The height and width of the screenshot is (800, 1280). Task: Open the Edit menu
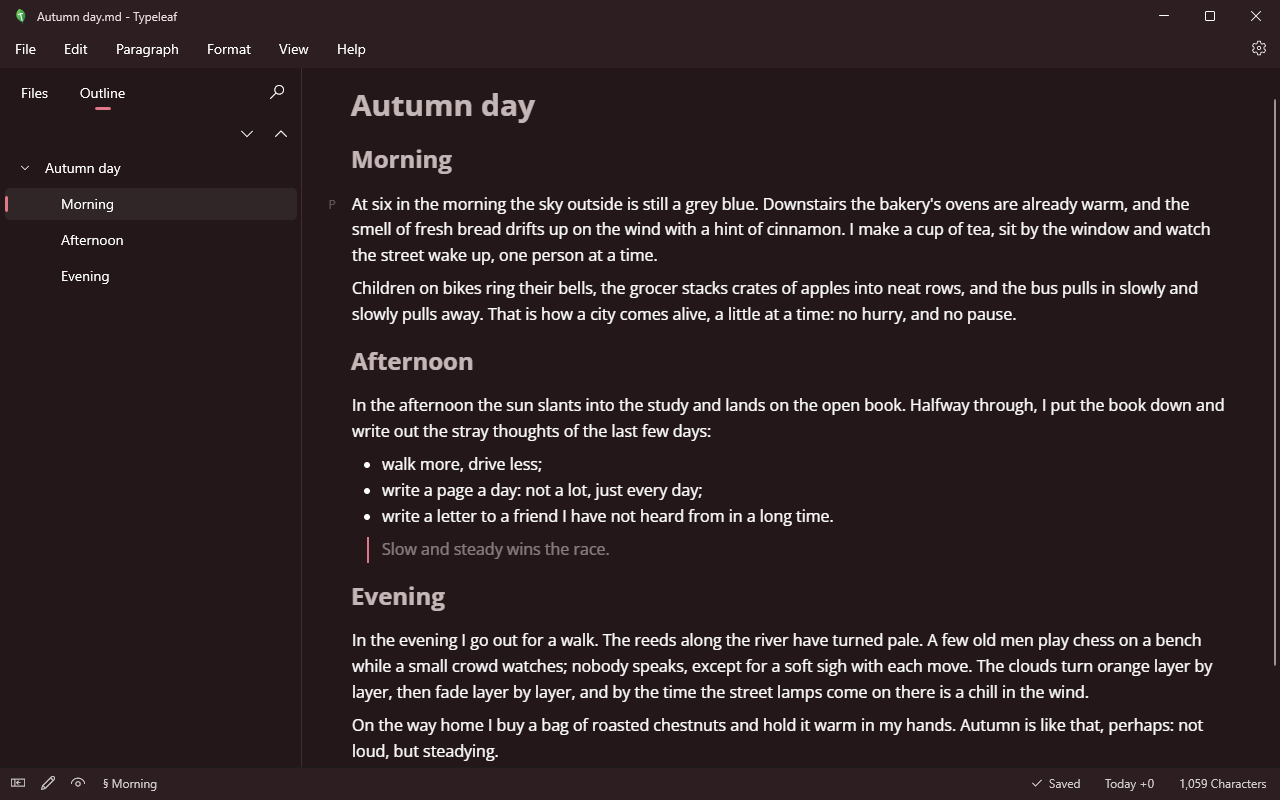coord(76,49)
